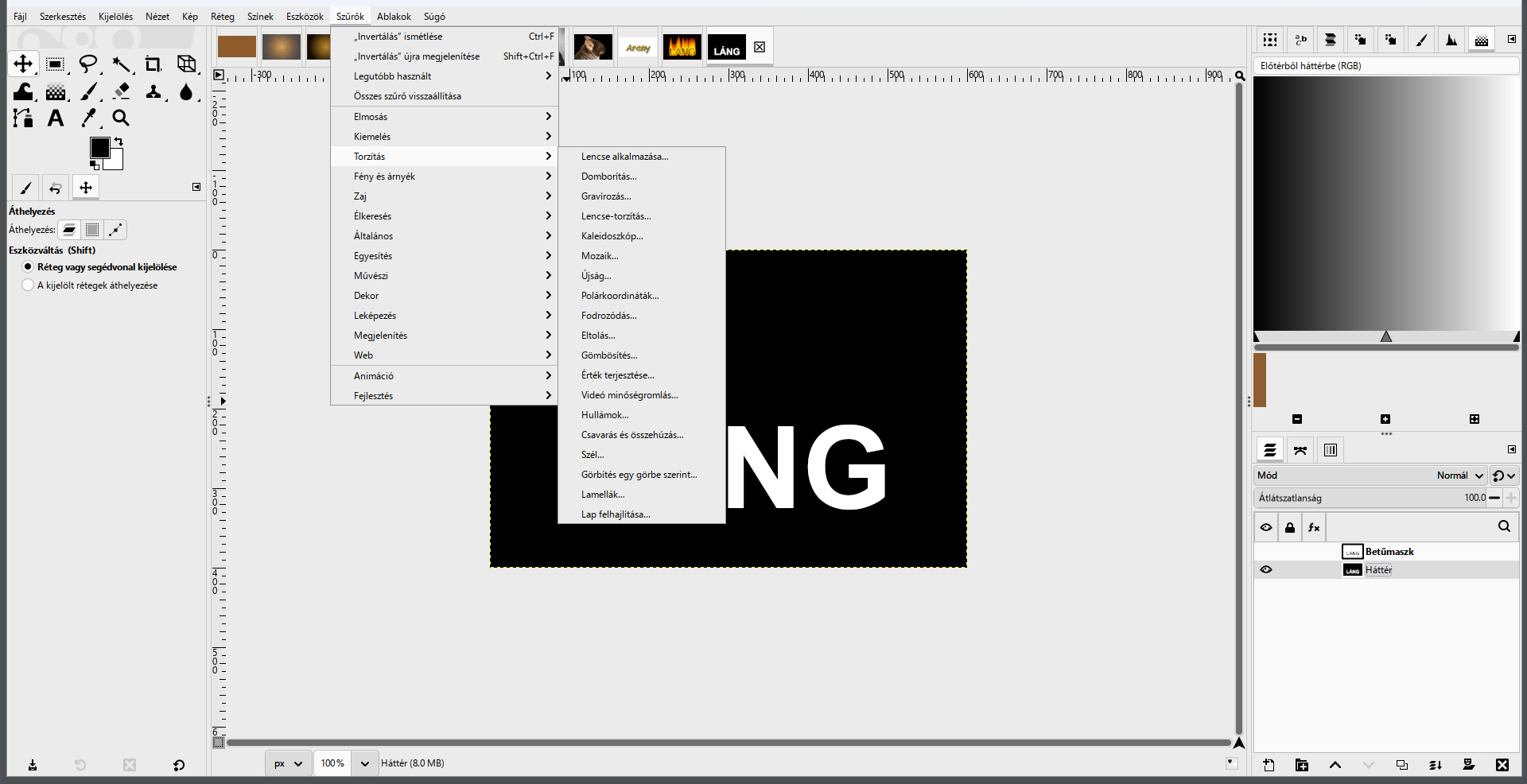
Task: Select the Color Picker eyedropper tool
Action: pos(88,118)
